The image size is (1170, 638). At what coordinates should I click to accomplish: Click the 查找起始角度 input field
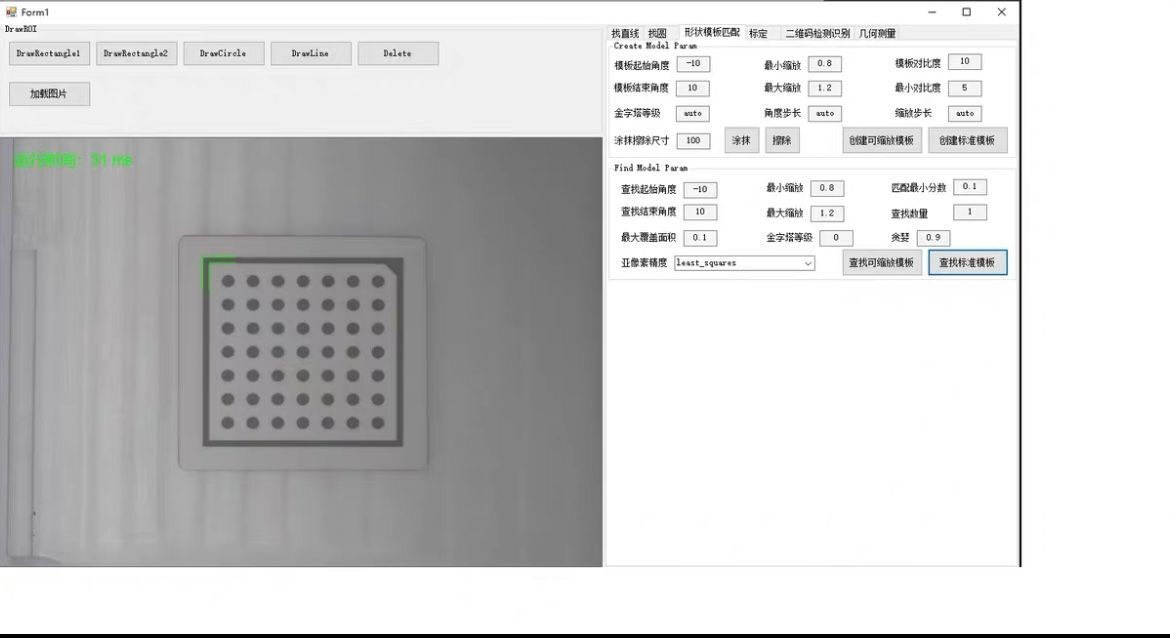[701, 190]
